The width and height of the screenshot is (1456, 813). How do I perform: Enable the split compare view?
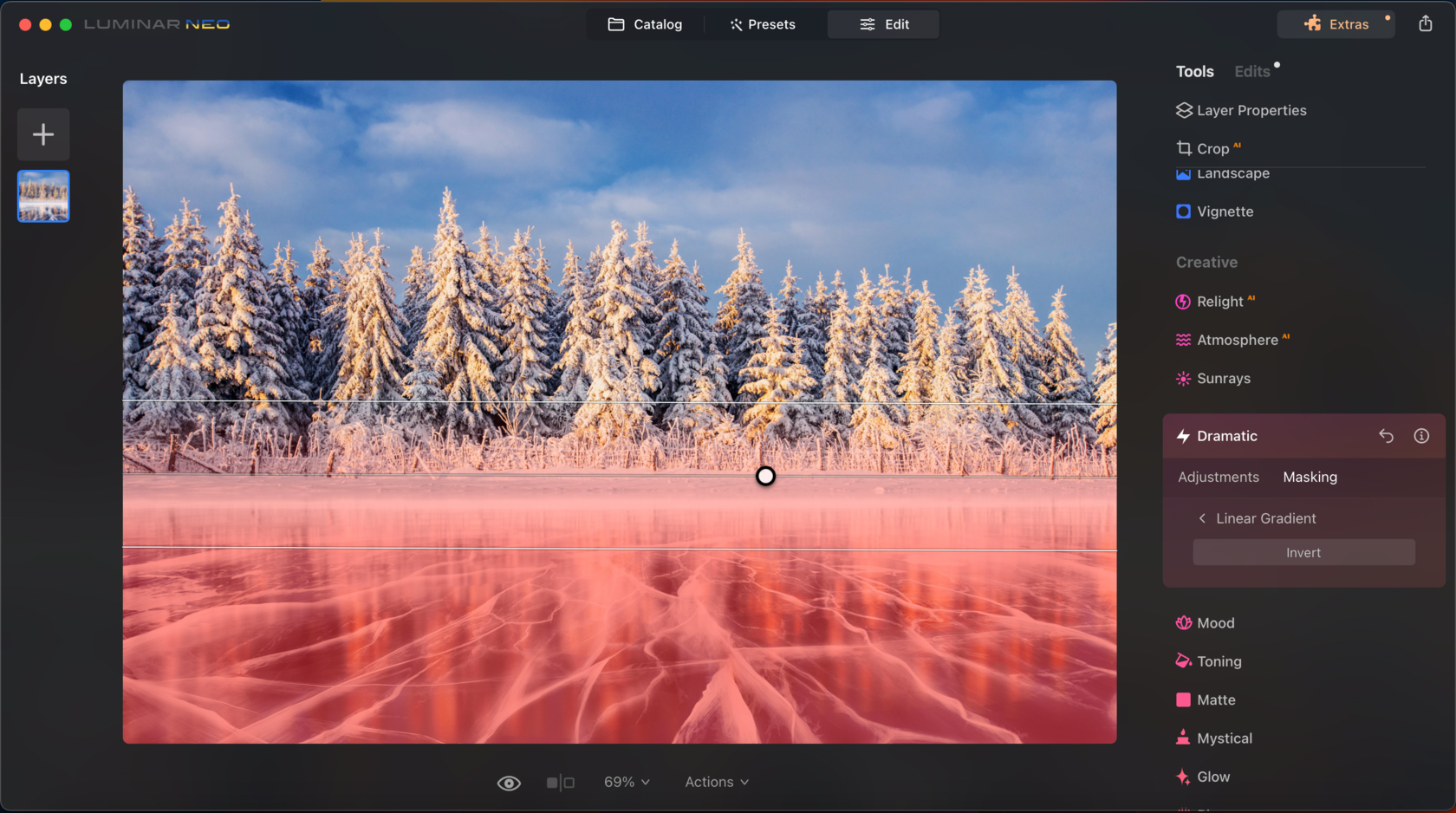click(559, 782)
